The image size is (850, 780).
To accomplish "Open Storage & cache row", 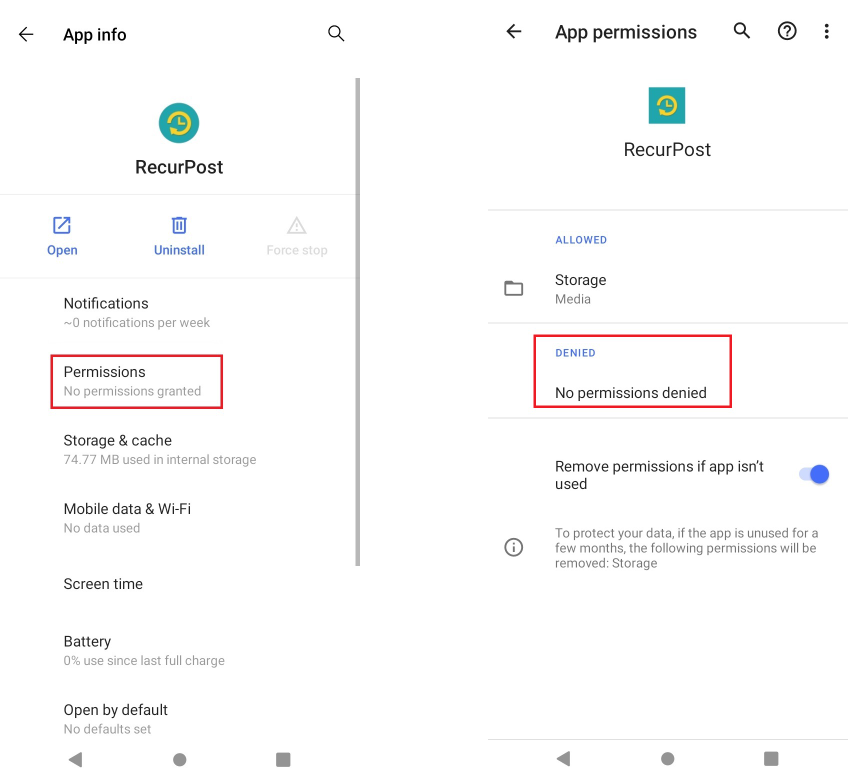I will (179, 449).
